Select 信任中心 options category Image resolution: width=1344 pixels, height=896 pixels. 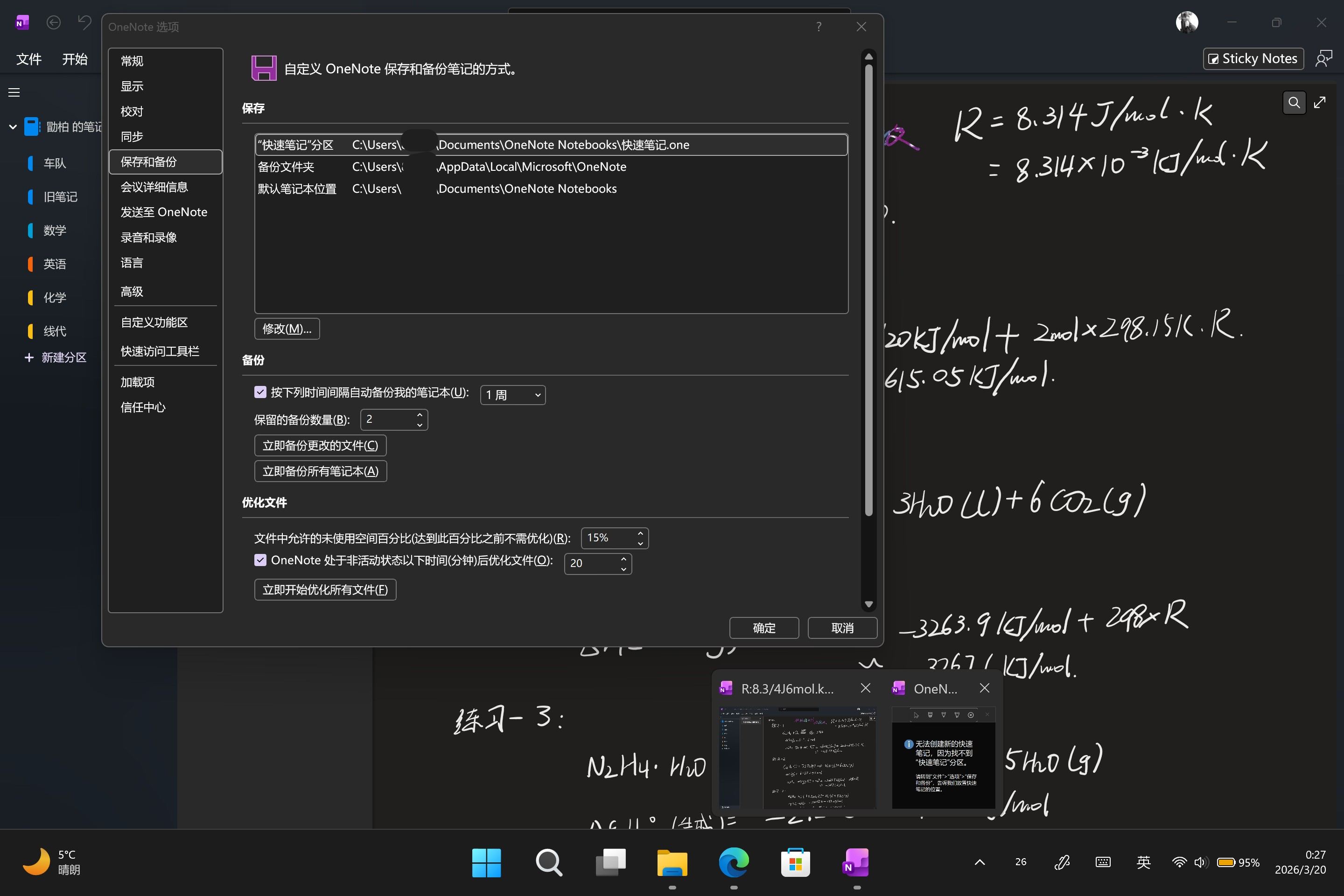coord(165,407)
